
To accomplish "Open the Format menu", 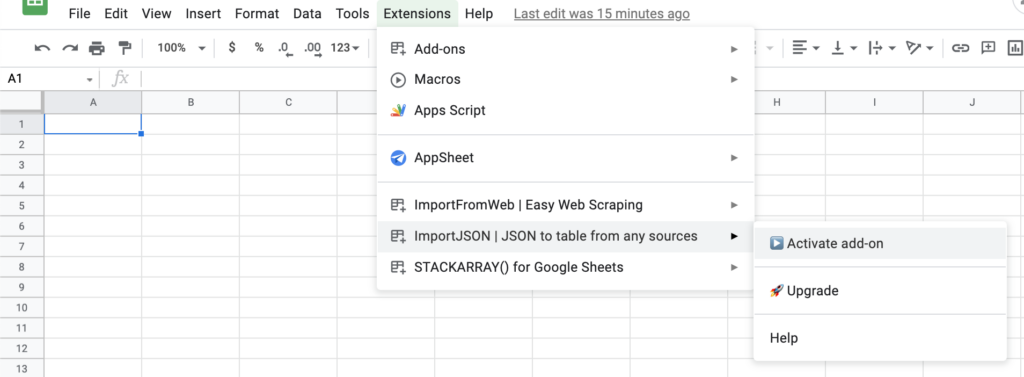I will pos(257,14).
